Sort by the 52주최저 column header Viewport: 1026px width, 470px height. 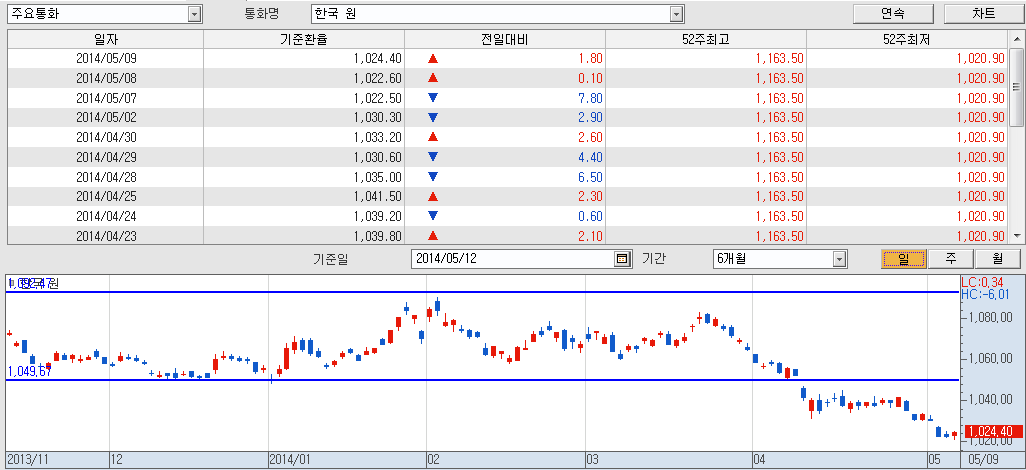[907, 39]
